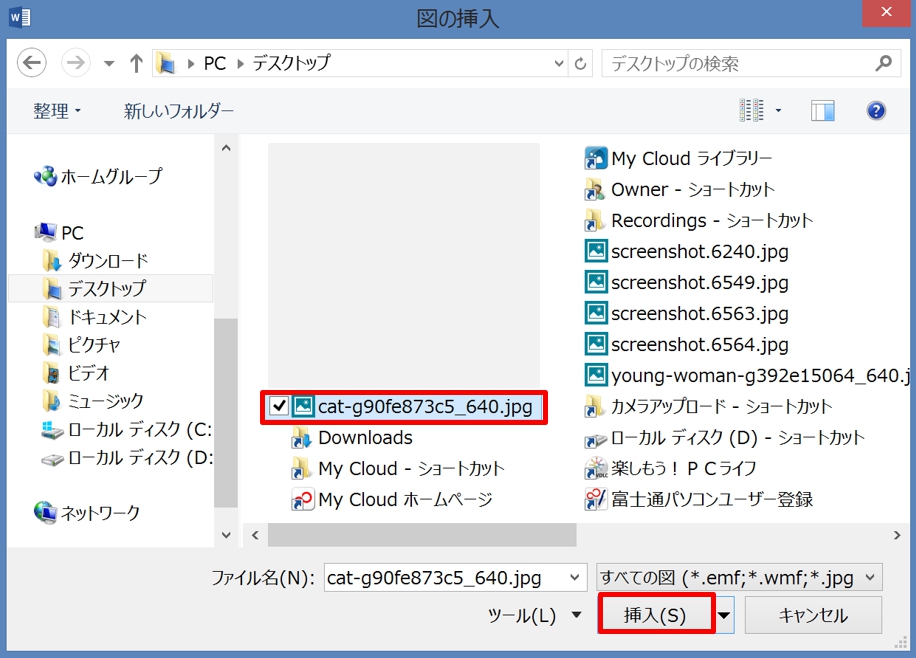The height and width of the screenshot is (658, 916).
Task: Uncheck the cat-g90fe873c5_640.jpg checkbox
Action: pos(279,406)
